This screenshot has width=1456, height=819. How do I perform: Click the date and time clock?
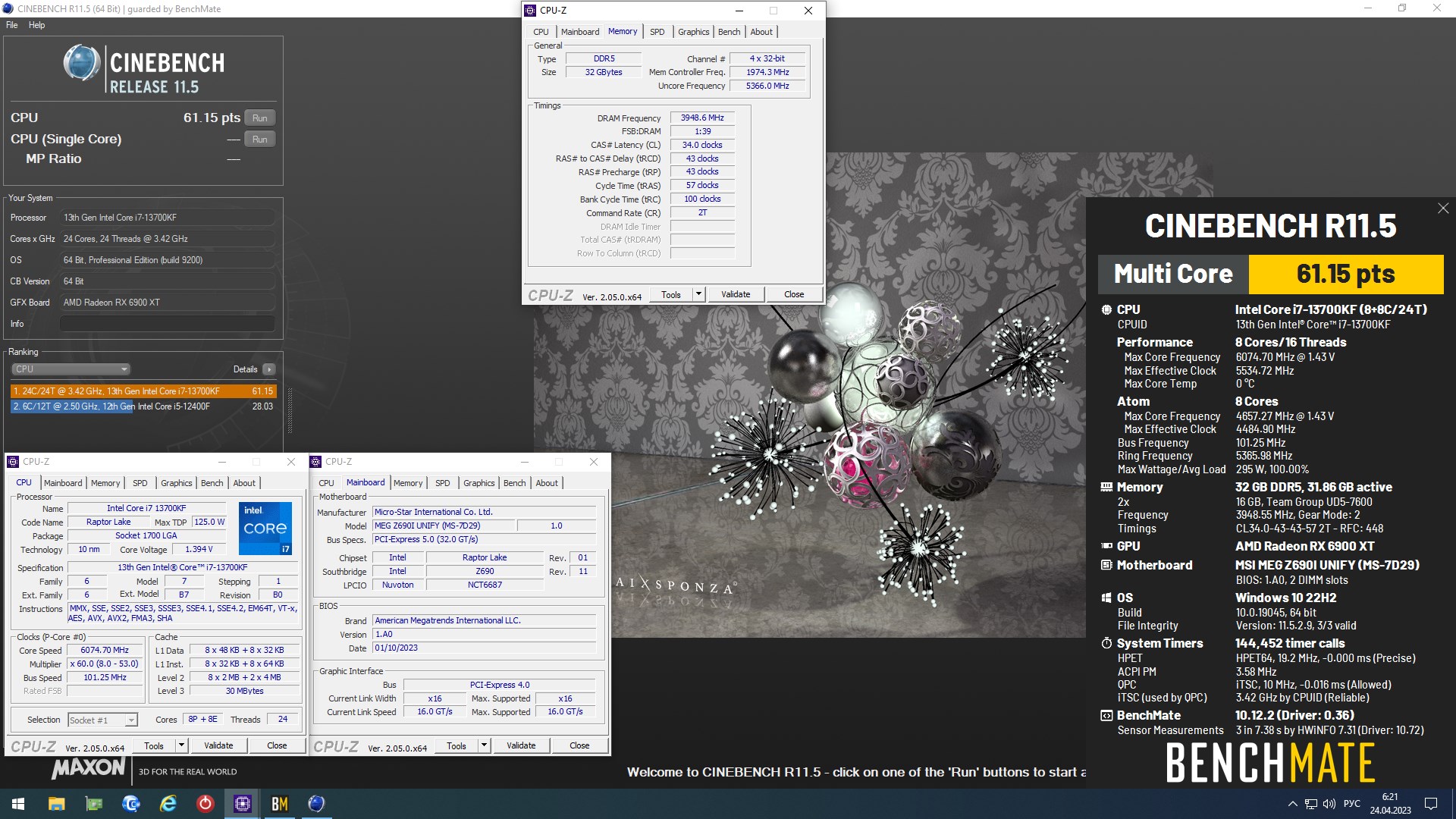[x=1390, y=804]
